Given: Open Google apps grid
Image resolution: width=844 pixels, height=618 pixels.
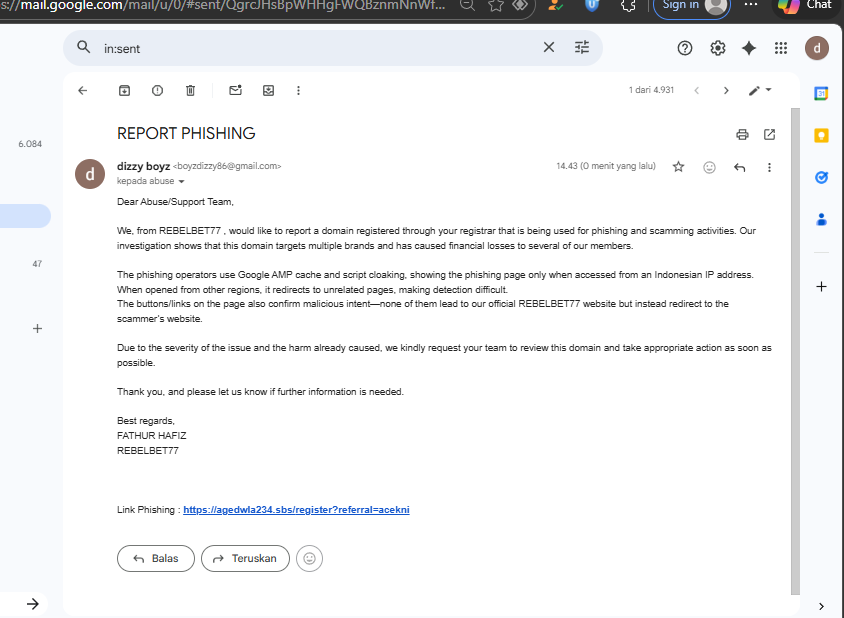Looking at the screenshot, I should (781, 48).
